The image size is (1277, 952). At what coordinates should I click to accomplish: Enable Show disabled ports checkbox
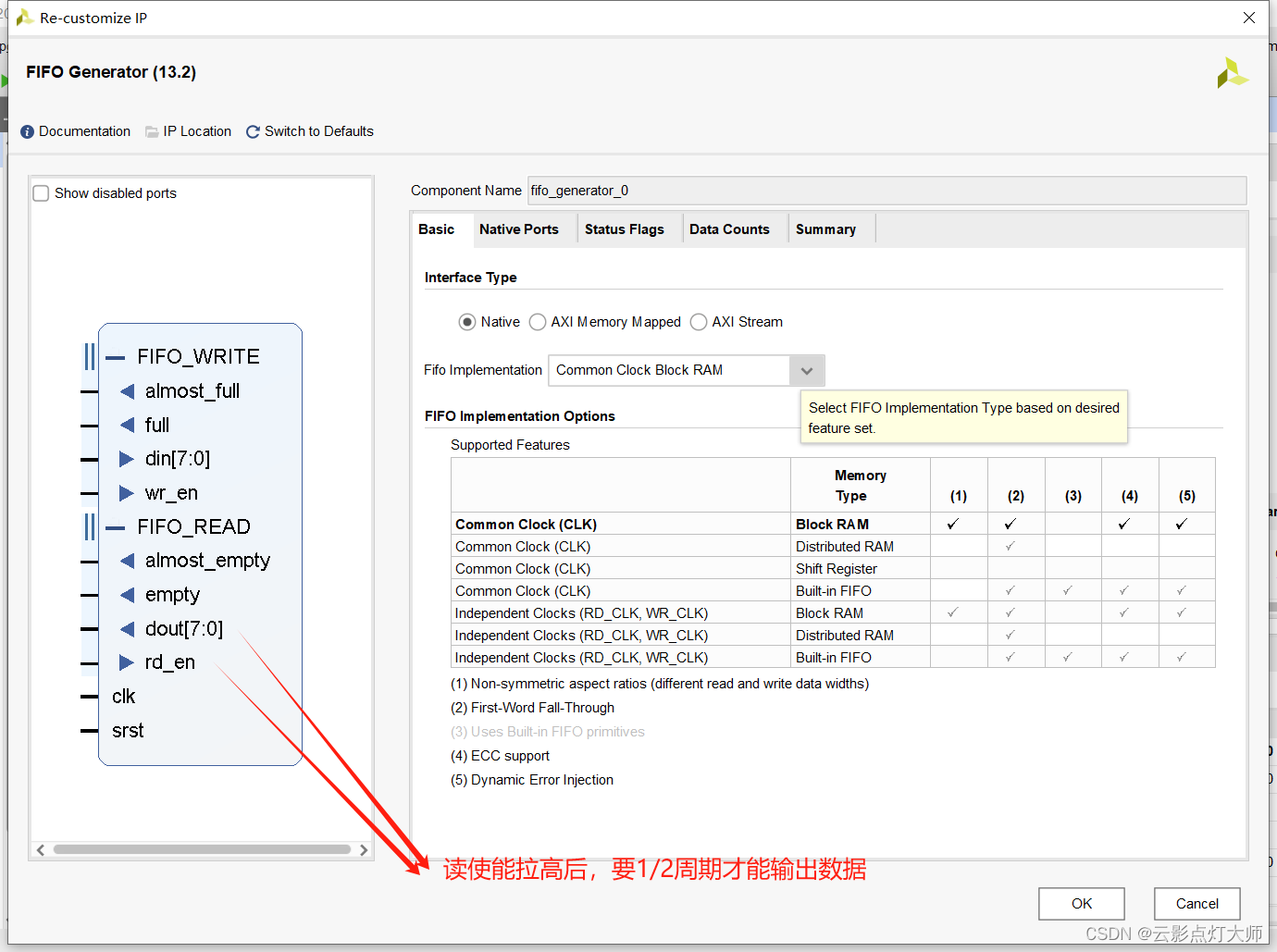coord(41,193)
